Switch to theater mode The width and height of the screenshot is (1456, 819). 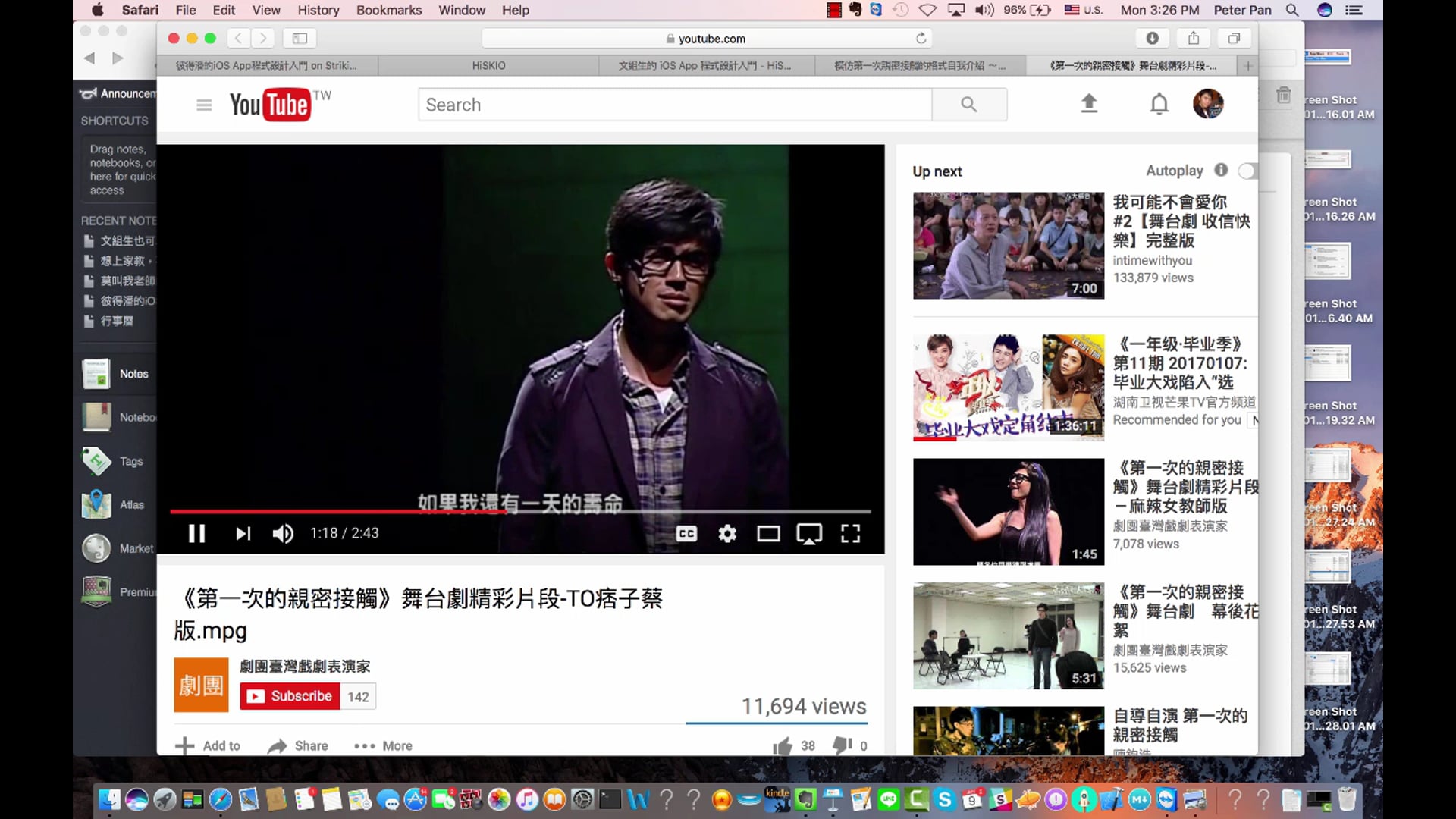coord(768,534)
